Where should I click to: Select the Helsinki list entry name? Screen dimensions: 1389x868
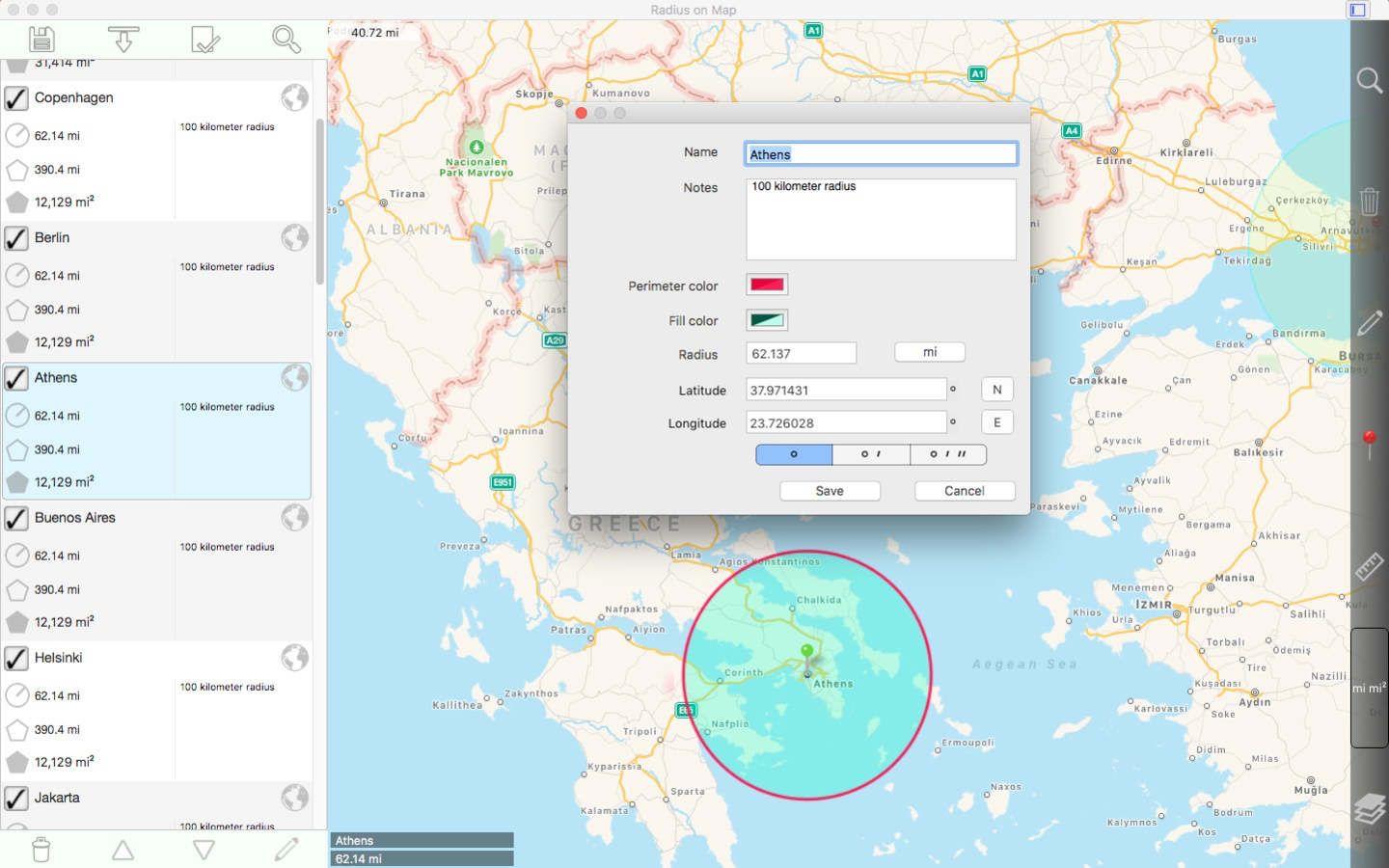58,658
